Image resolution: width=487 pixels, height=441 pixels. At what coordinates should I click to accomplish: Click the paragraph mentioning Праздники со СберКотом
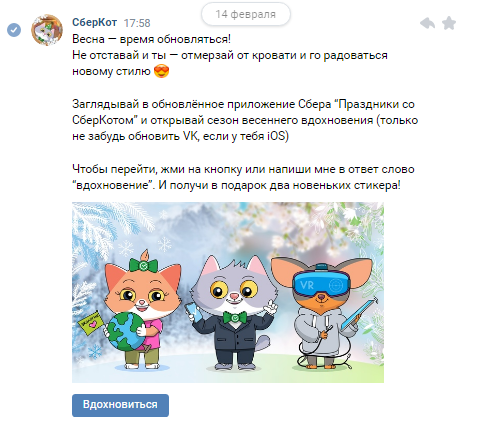click(245, 120)
